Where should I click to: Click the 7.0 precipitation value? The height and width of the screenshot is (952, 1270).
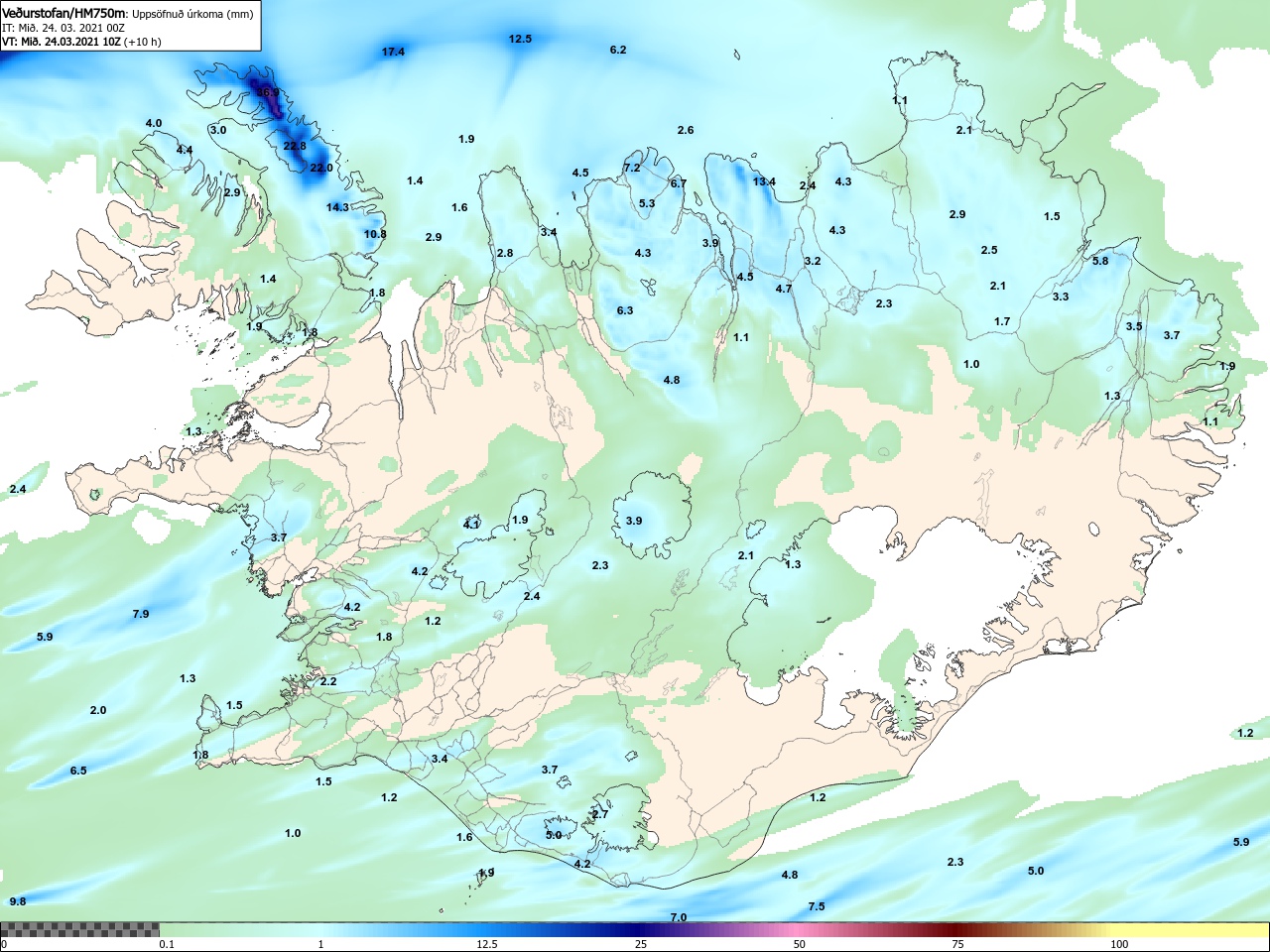pyautogui.click(x=679, y=917)
